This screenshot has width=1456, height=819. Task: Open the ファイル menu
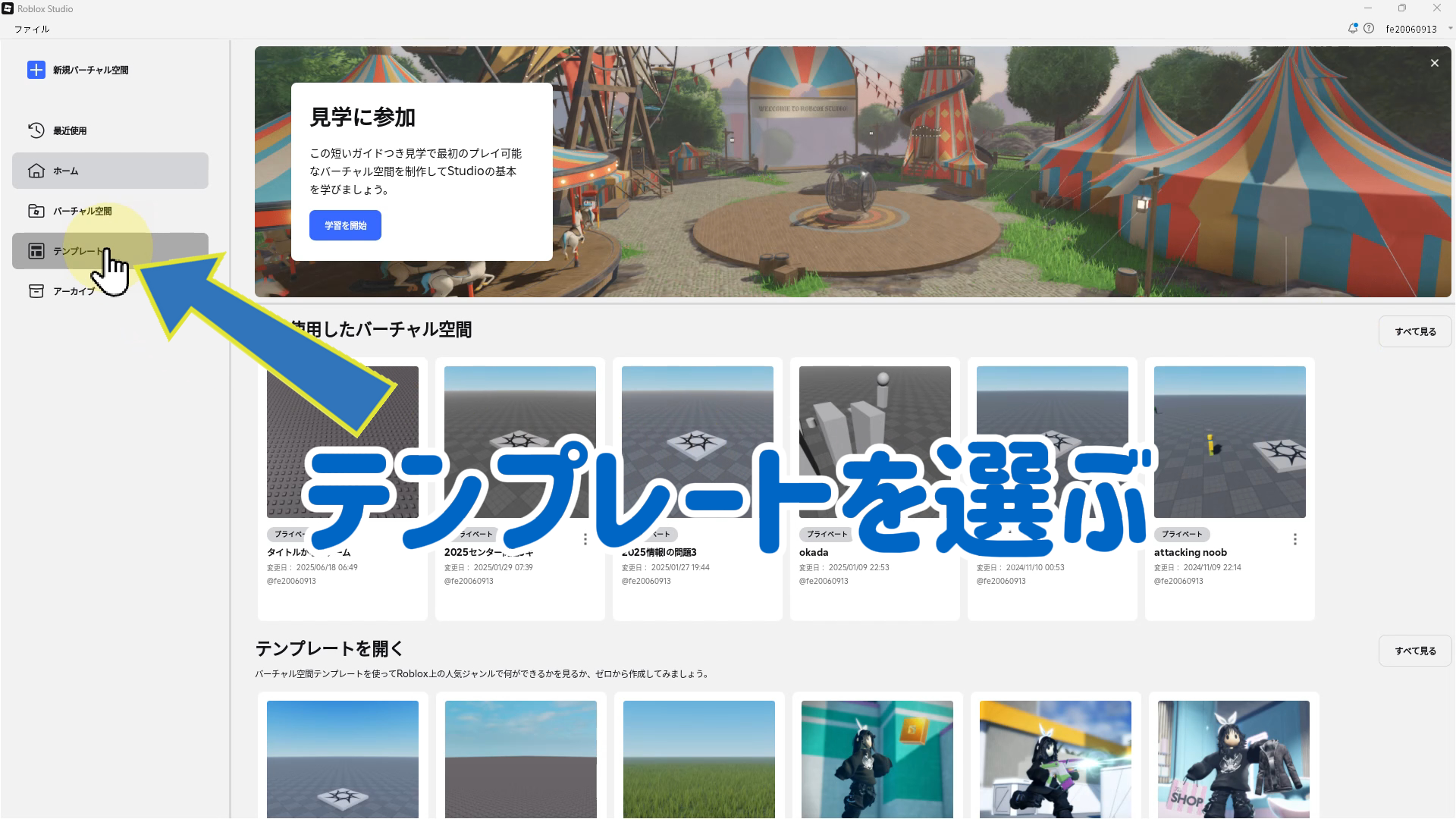click(x=32, y=29)
